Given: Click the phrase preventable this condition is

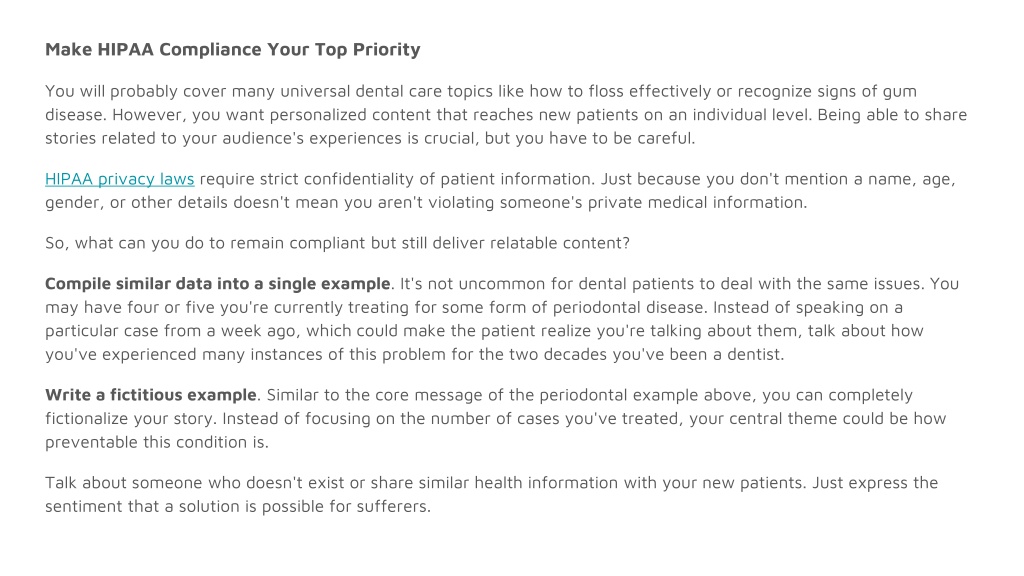Looking at the screenshot, I should click(x=156, y=442).
